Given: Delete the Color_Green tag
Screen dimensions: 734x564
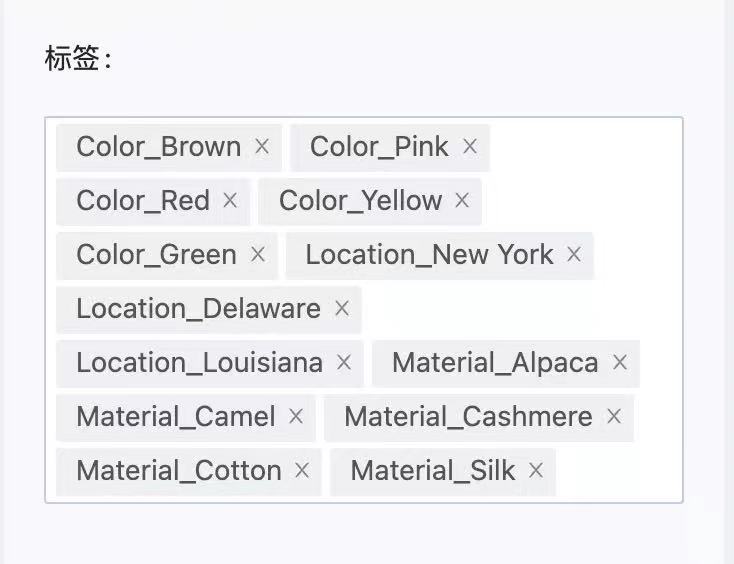Looking at the screenshot, I should click(258, 255).
